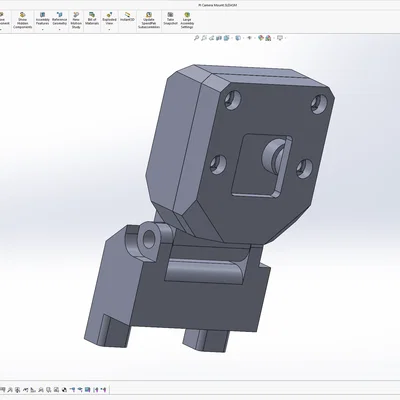
Task: Open Reference Geometry tool
Action: tap(59, 19)
